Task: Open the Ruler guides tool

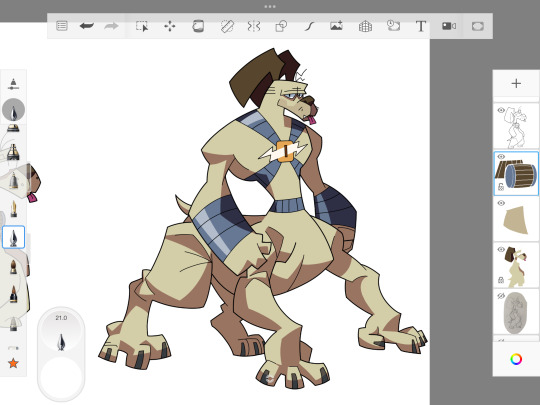Action: click(227, 26)
